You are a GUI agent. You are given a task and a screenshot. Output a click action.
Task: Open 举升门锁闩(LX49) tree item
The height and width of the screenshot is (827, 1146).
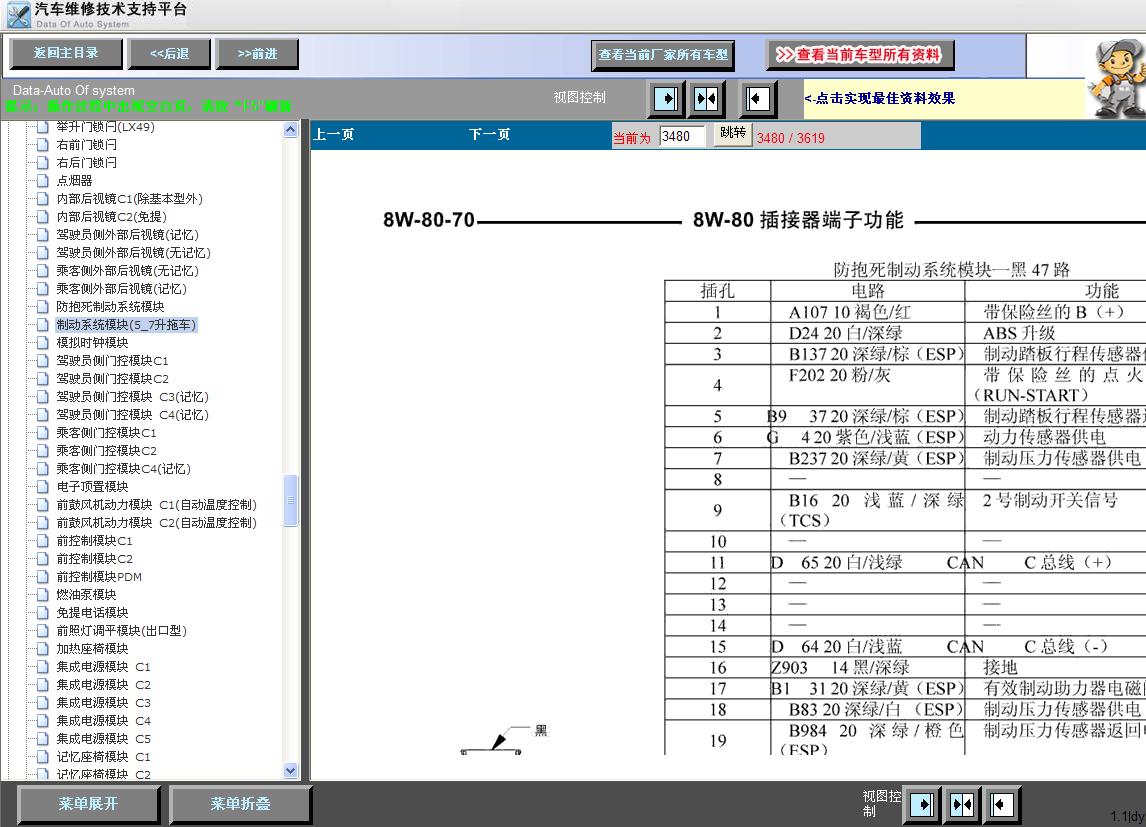105,127
